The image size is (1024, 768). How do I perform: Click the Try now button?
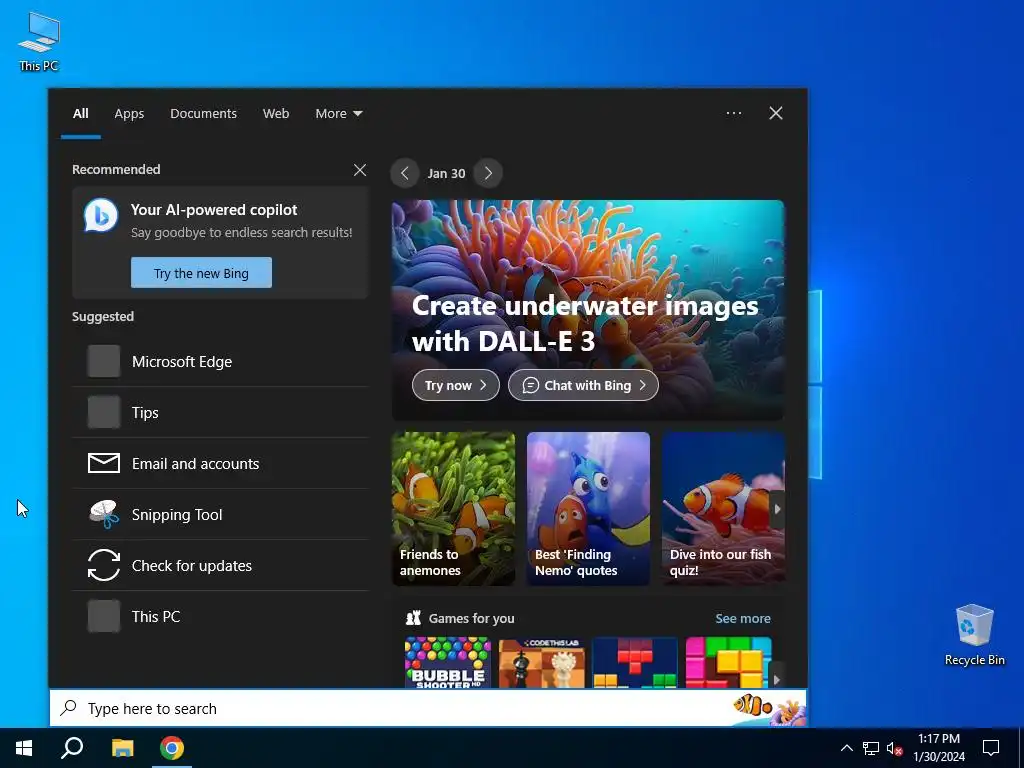(455, 385)
